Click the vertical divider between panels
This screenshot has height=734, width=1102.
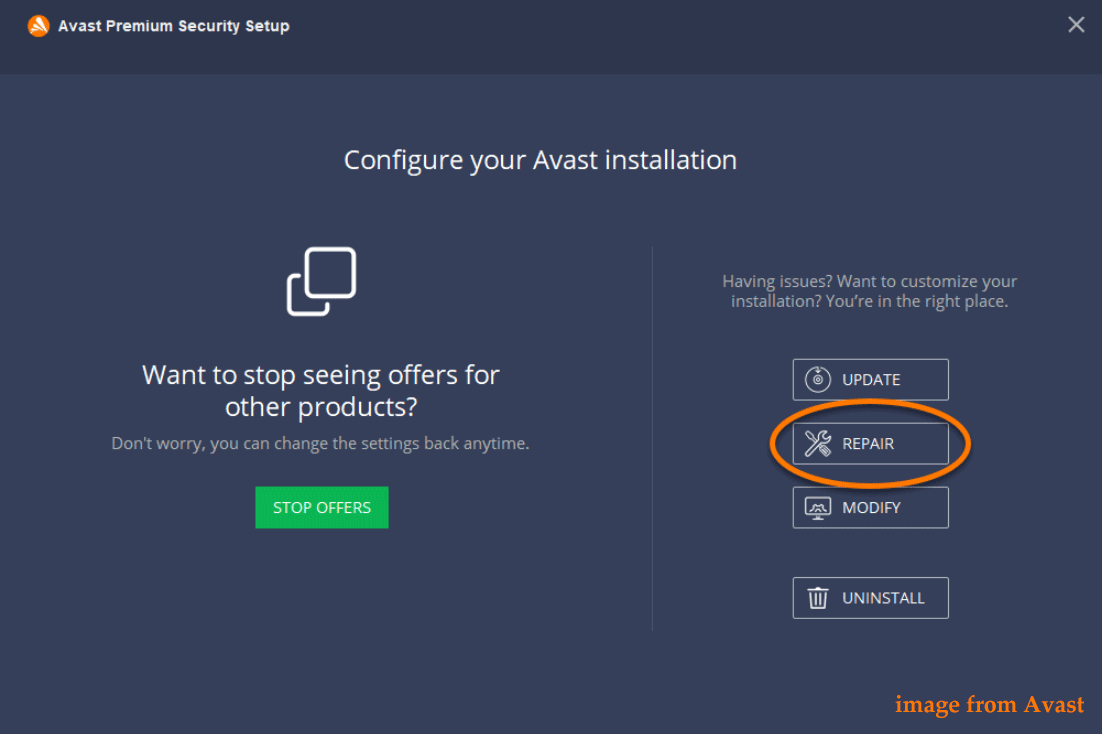[x=652, y=438]
